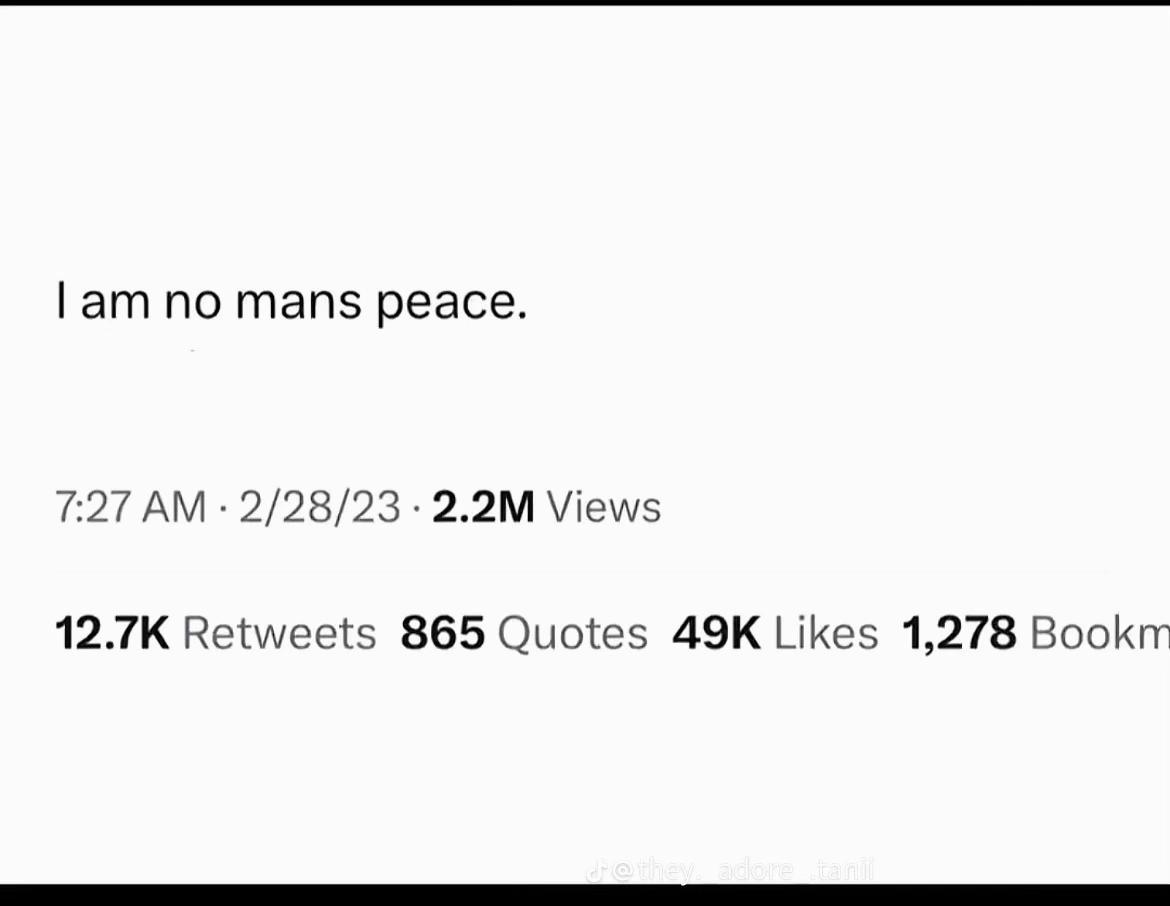1170x906 pixels.
Task: Click the word "peace." in the tweet
Action: point(451,304)
